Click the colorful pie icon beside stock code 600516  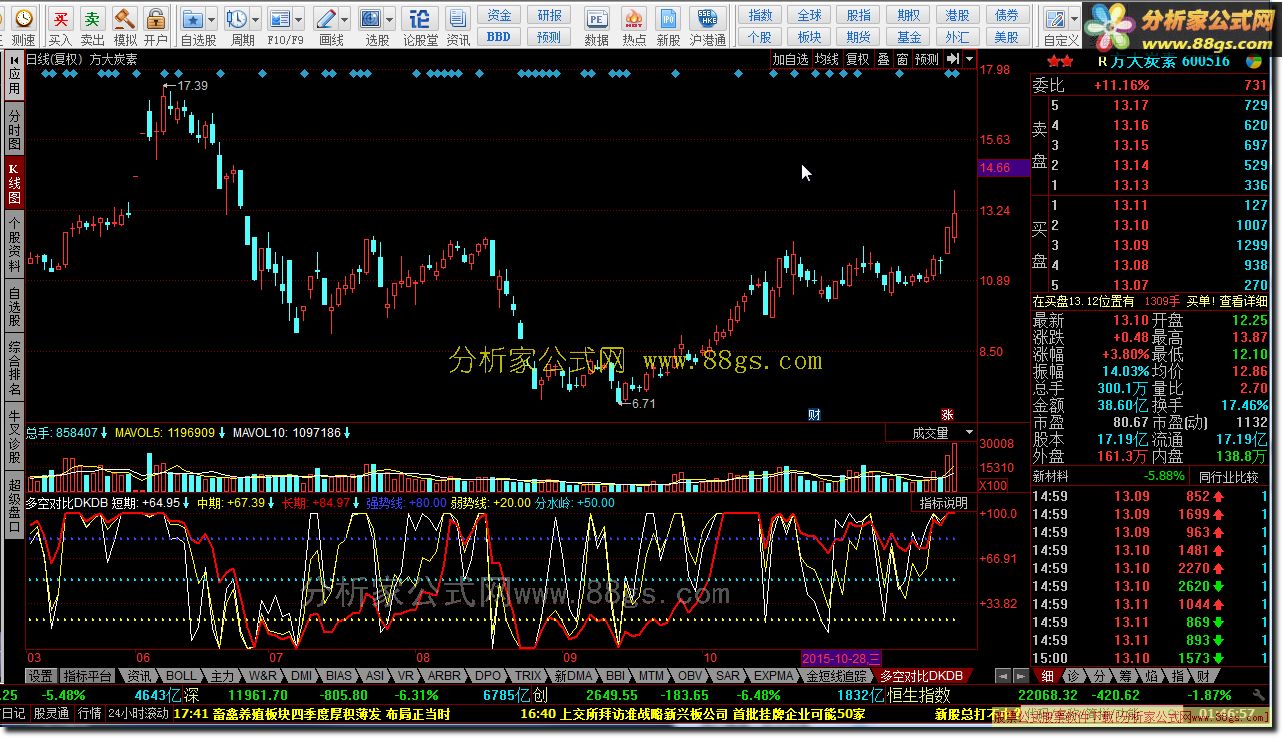(x=1253, y=60)
